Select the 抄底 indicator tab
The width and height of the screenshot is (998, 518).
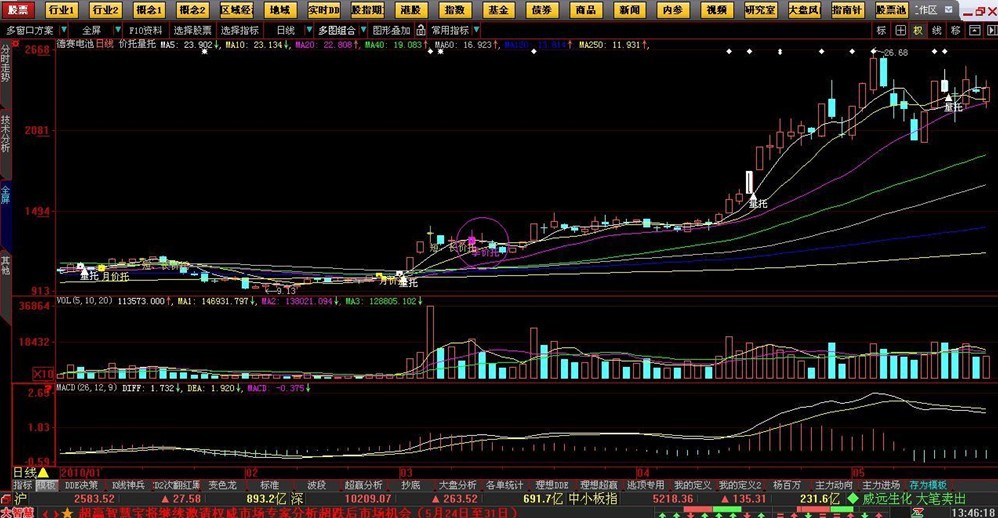[411, 485]
